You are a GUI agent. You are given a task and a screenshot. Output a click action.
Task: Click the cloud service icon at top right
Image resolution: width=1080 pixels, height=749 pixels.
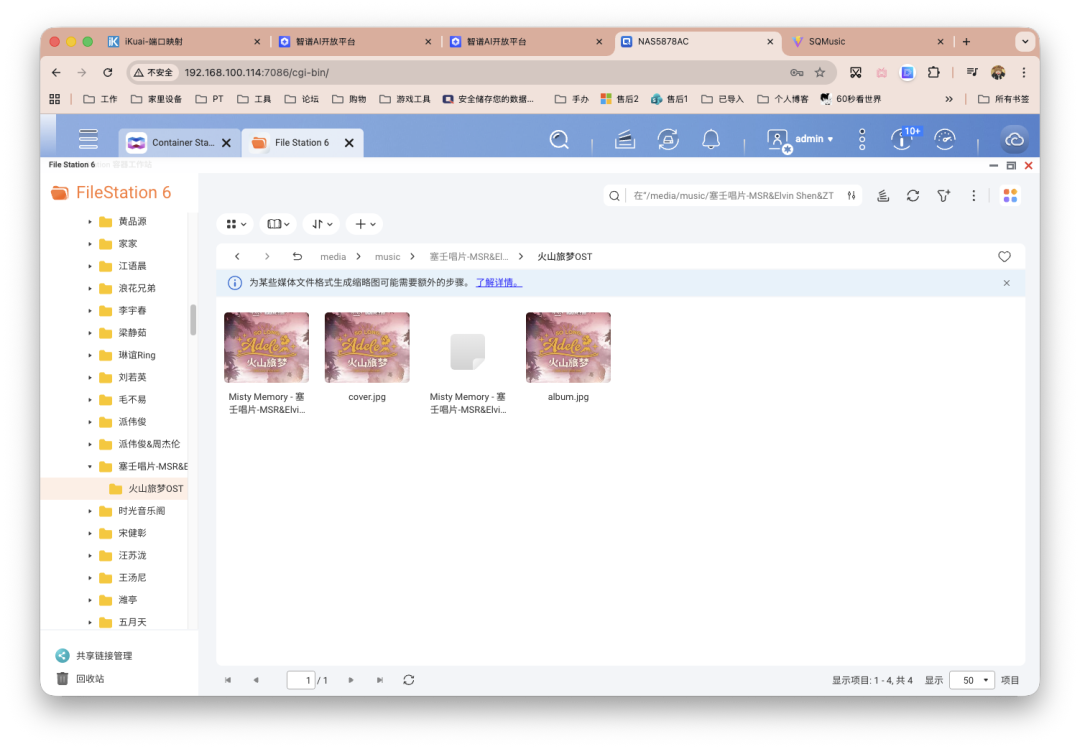[1014, 139]
